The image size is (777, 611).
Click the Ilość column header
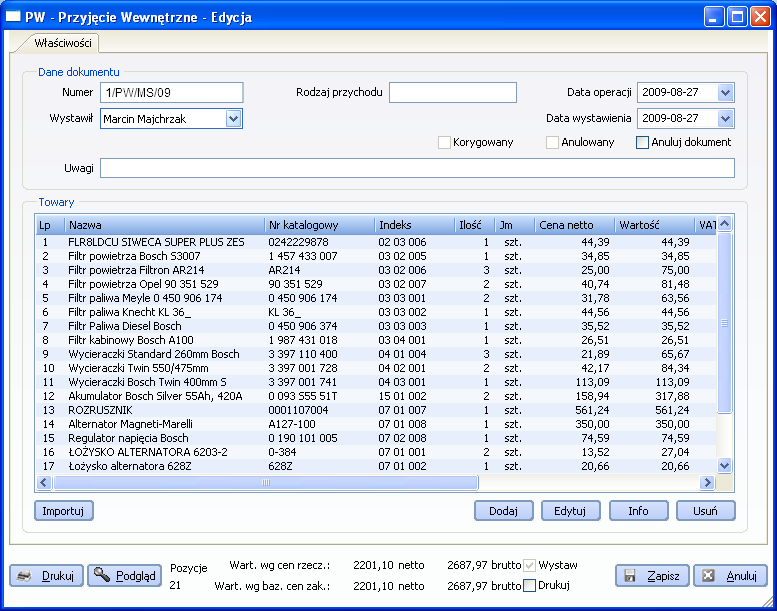pos(475,225)
